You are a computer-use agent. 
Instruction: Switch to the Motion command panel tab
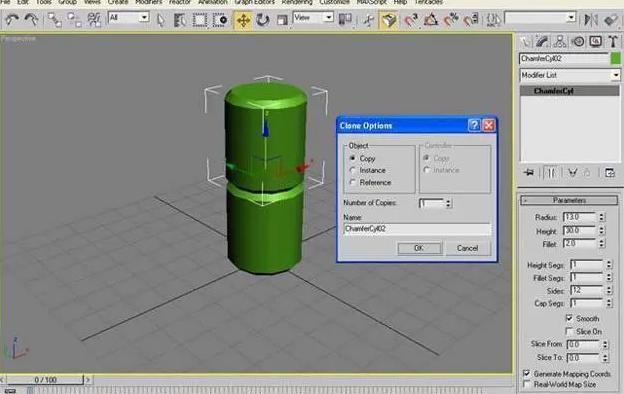point(578,41)
